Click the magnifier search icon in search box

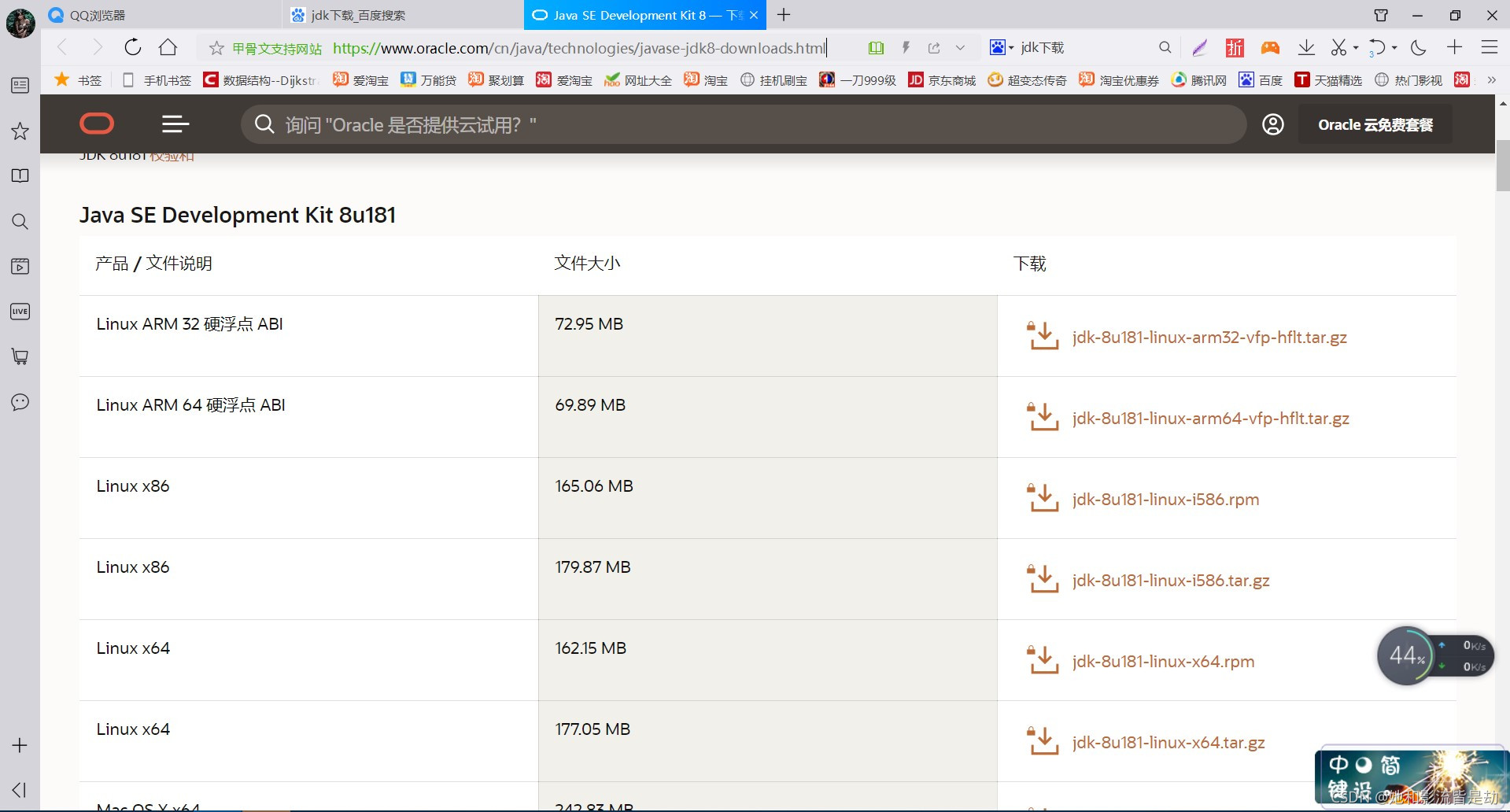[x=1165, y=48]
